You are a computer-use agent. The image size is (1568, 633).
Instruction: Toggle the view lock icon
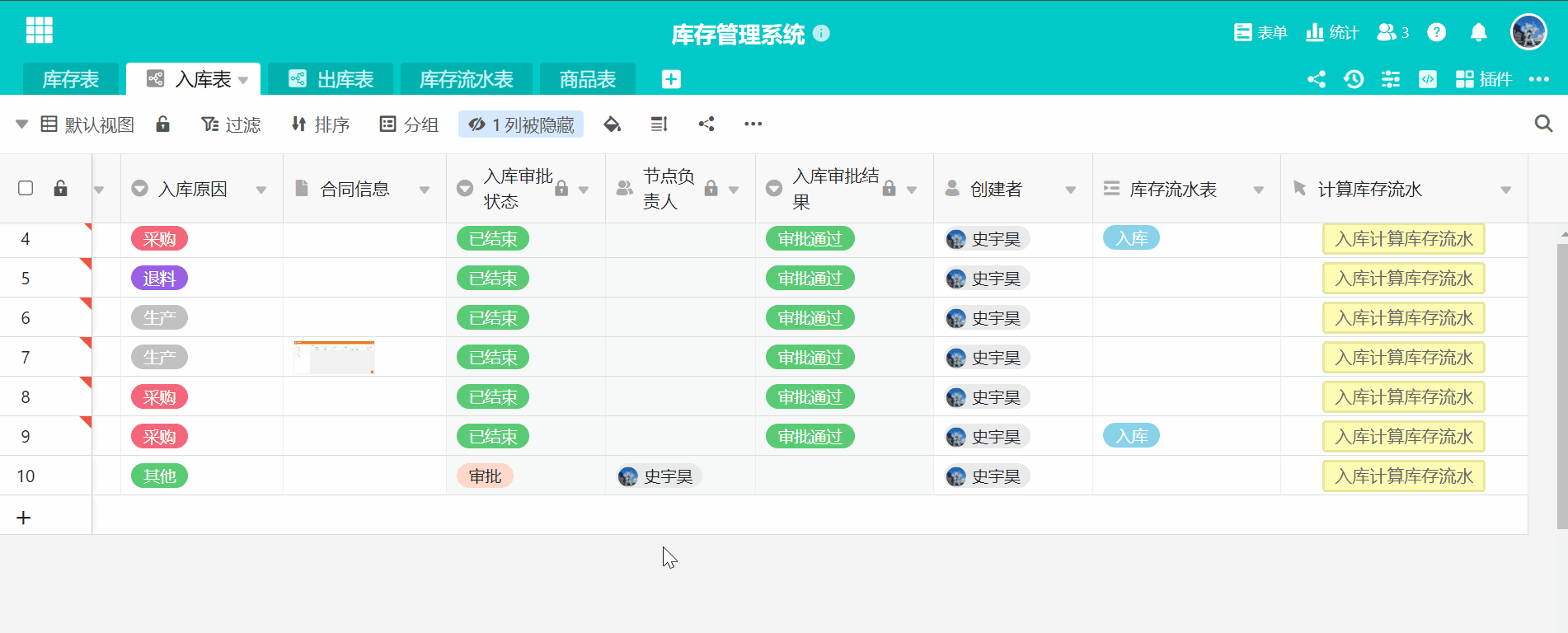(163, 124)
